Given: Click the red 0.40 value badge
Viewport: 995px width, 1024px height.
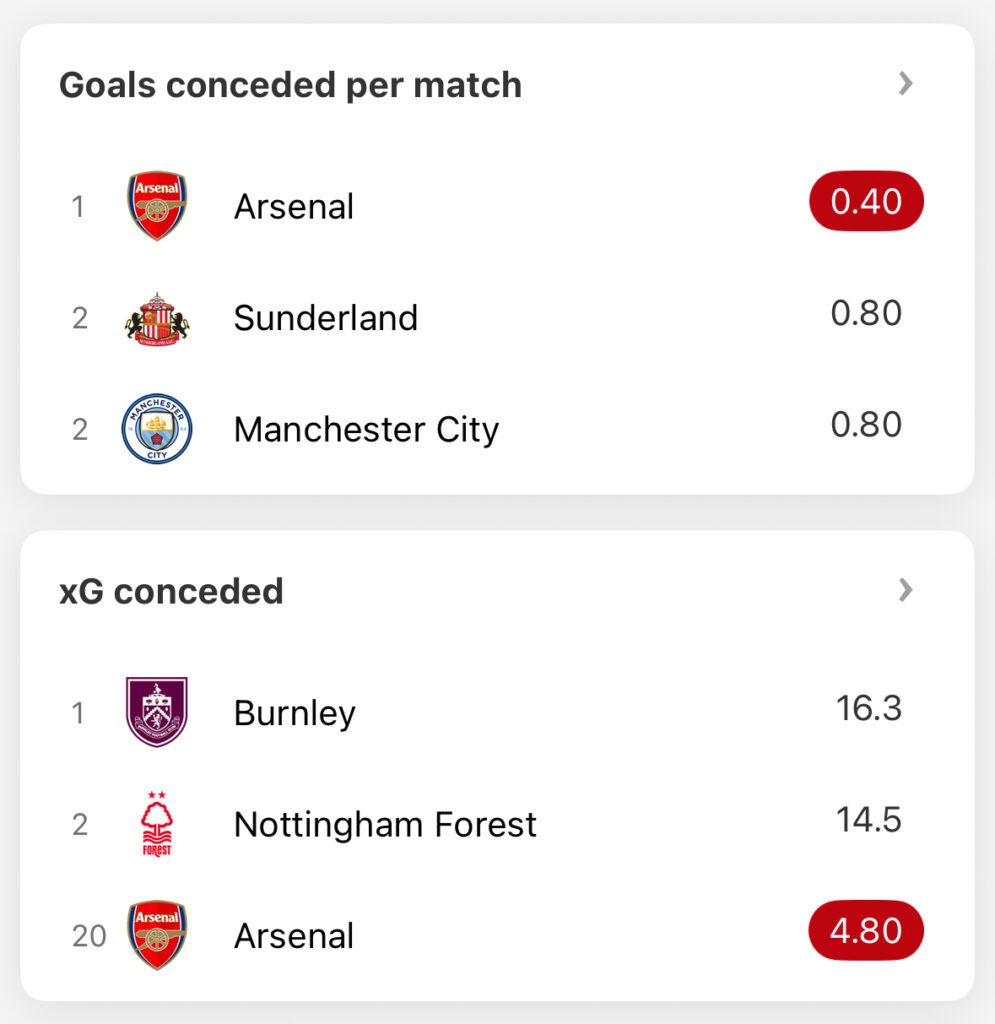Looking at the screenshot, I should coord(866,202).
